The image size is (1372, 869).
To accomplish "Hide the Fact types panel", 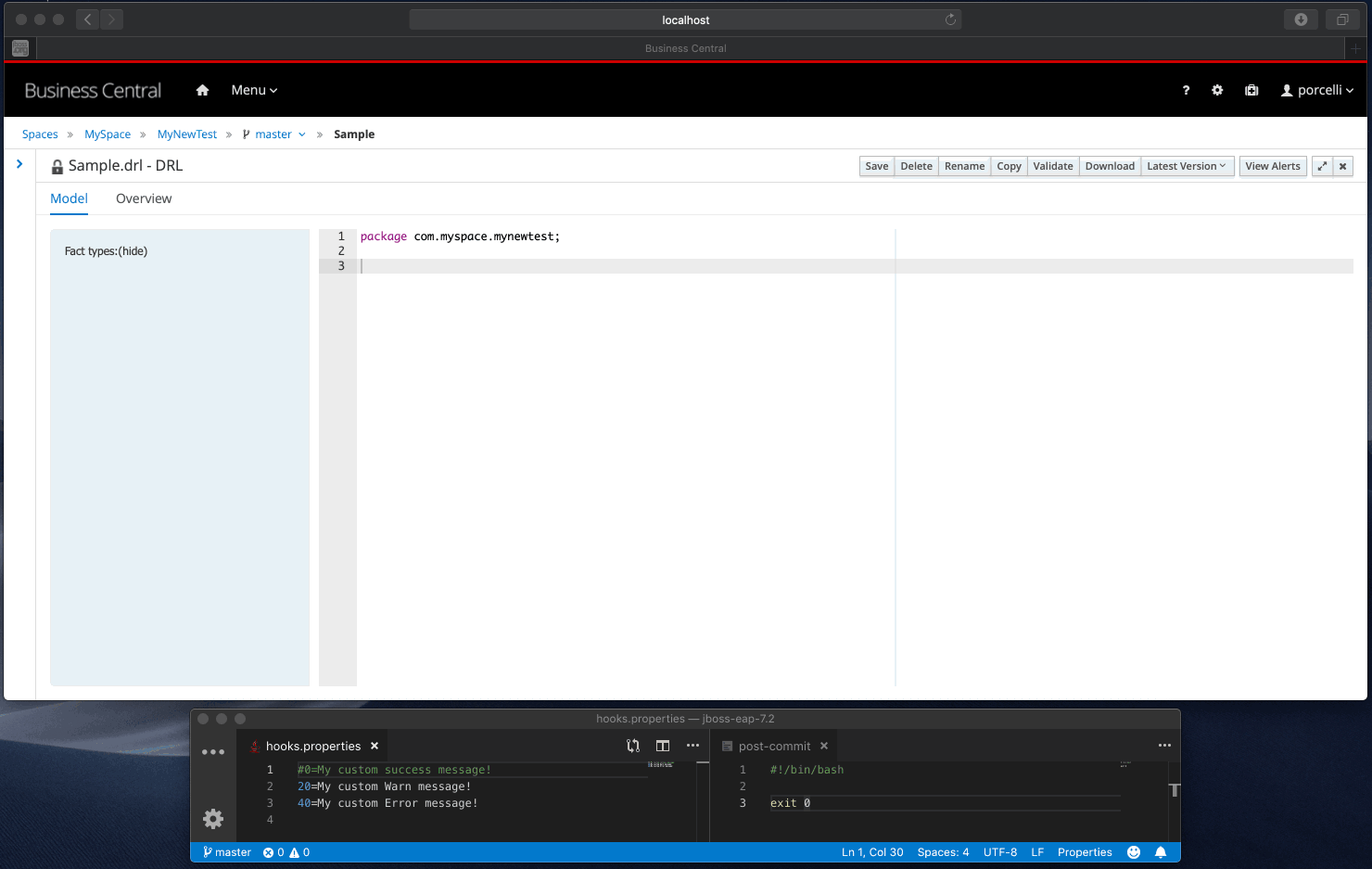I will (133, 251).
